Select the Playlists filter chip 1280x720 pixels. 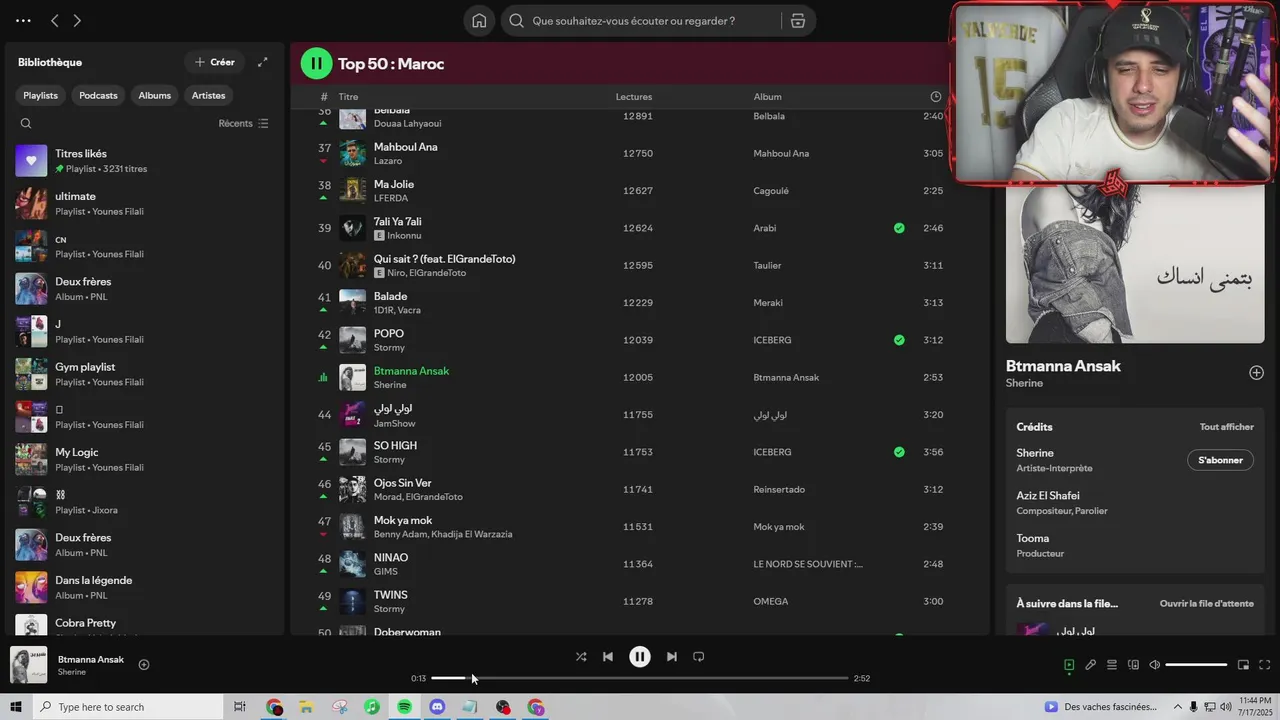point(41,95)
